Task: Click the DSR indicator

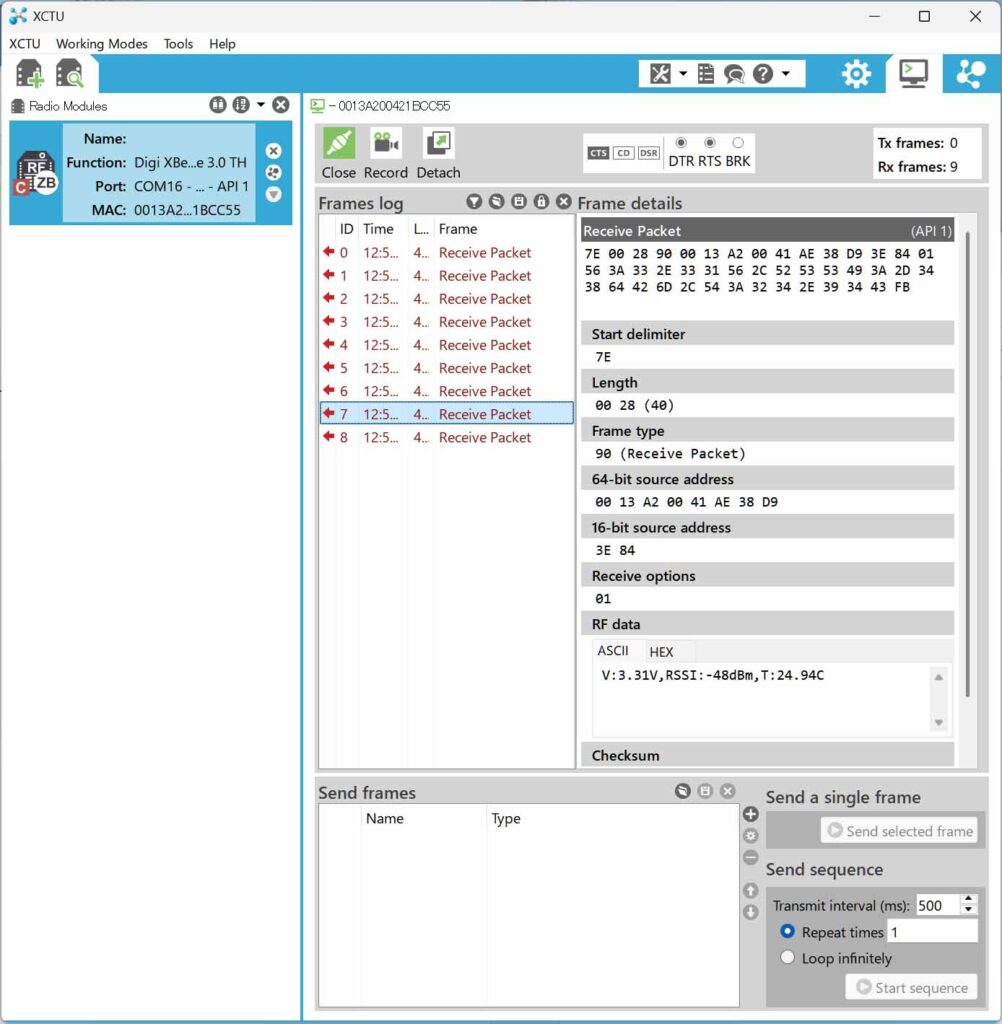Action: (649, 153)
